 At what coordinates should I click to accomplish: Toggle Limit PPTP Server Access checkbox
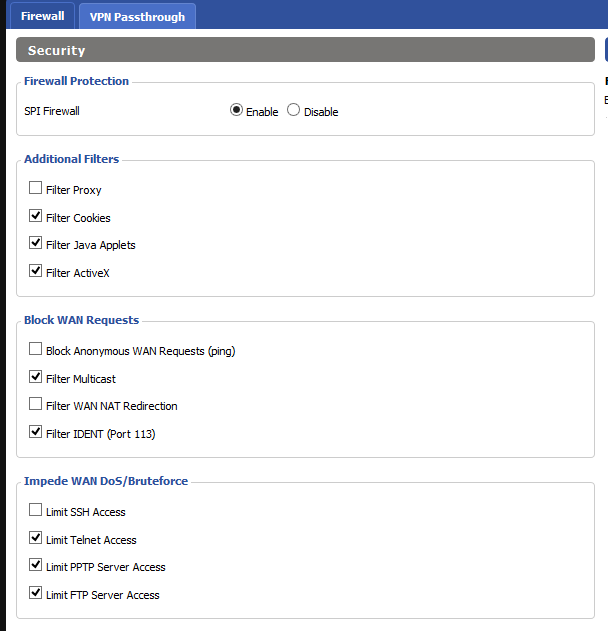36,566
